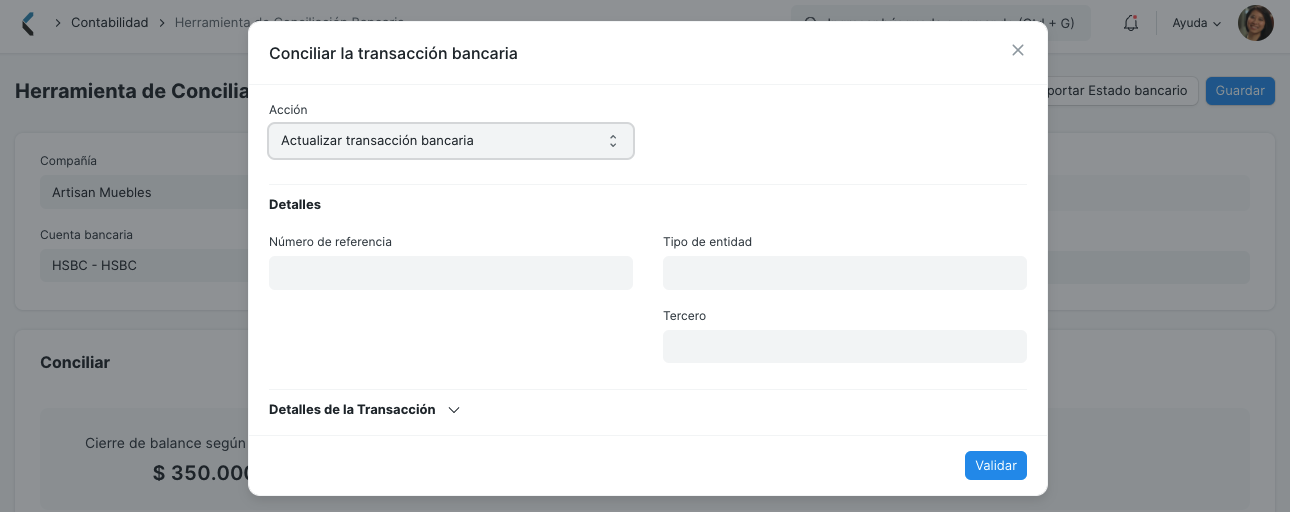Click the $ 350.00 balance amount
The width and height of the screenshot is (1290, 512).
[200, 473]
